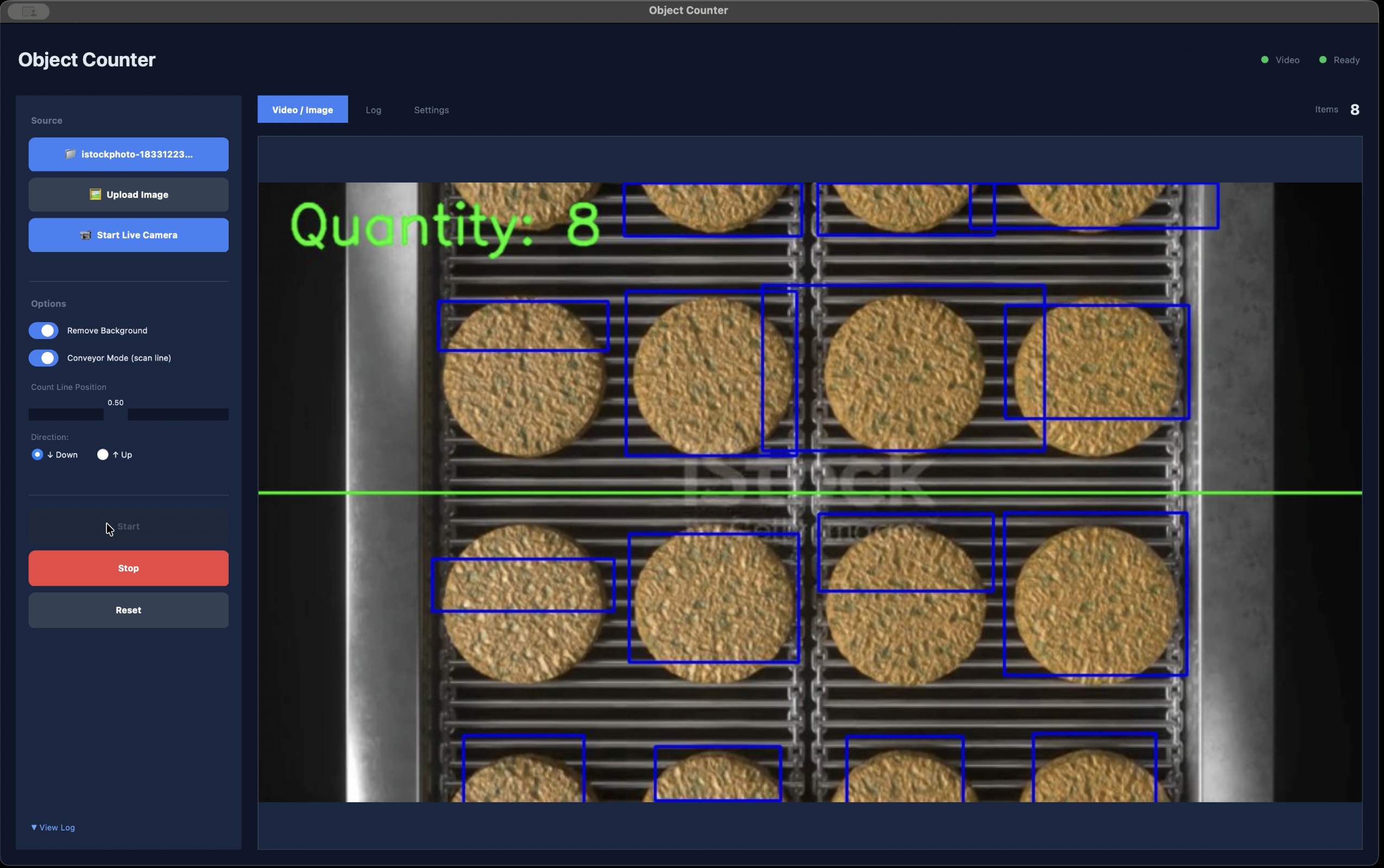Image resolution: width=1384 pixels, height=868 pixels.
Task: Click the picture icon beside Upload Image
Action: coord(95,194)
